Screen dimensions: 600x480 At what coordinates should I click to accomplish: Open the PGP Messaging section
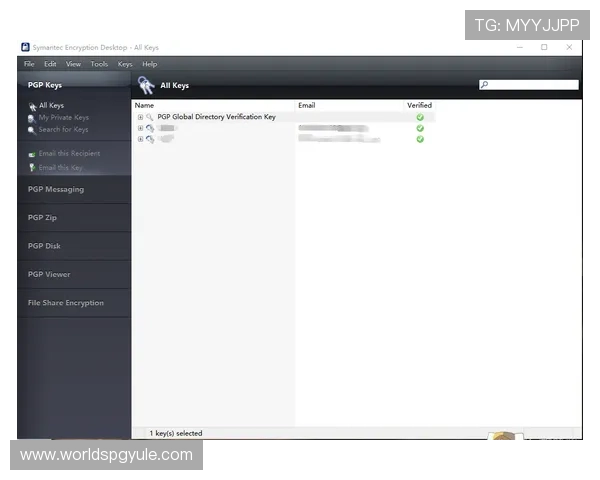click(x=74, y=189)
